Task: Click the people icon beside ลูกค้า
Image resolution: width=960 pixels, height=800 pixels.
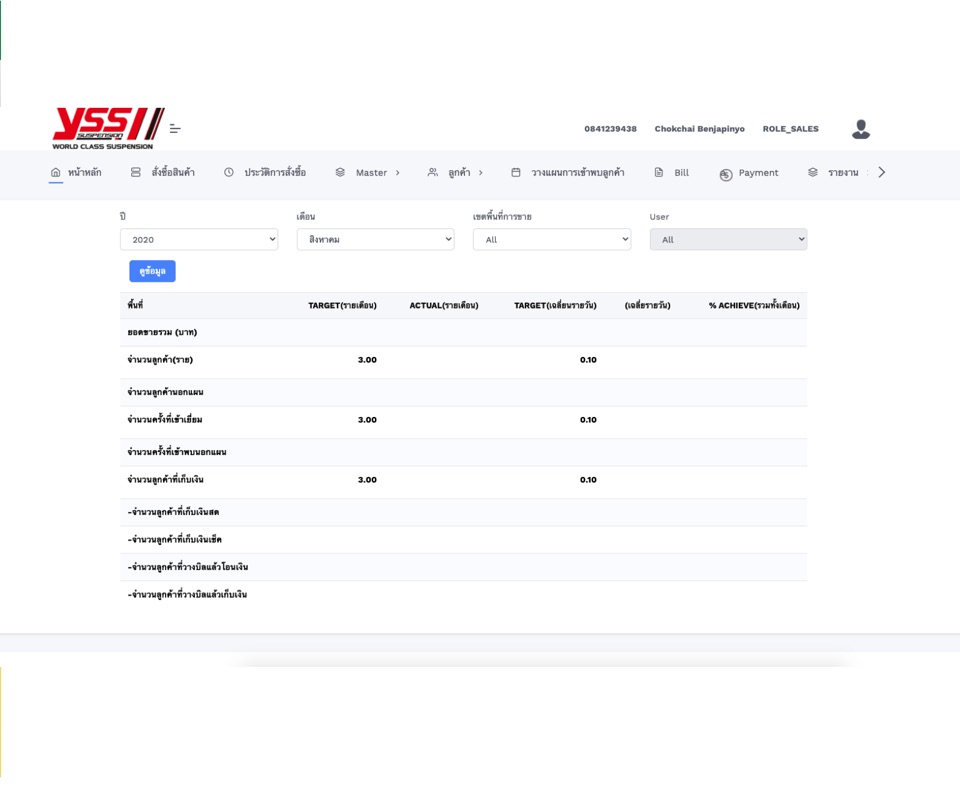Action: click(x=433, y=173)
